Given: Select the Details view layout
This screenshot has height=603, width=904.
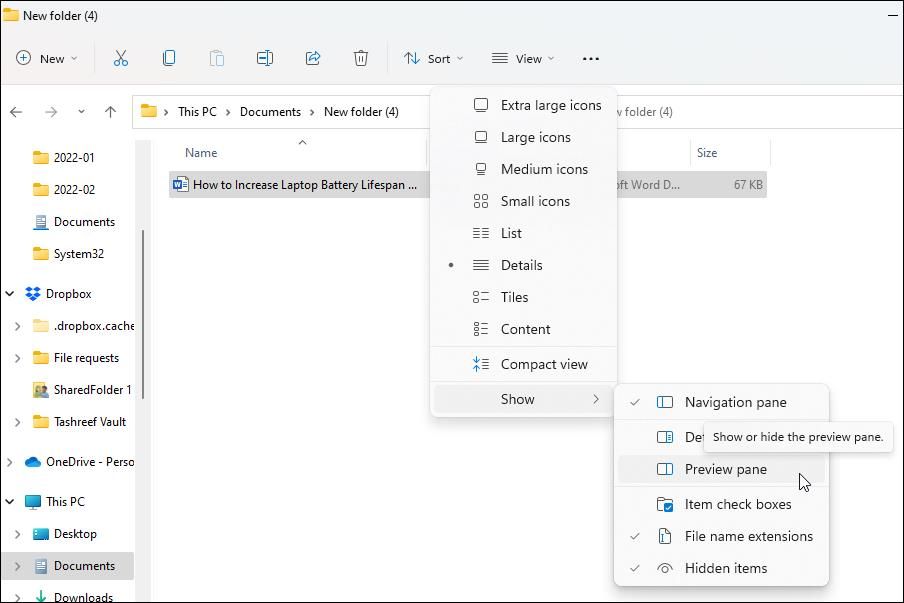Looking at the screenshot, I should 523,265.
